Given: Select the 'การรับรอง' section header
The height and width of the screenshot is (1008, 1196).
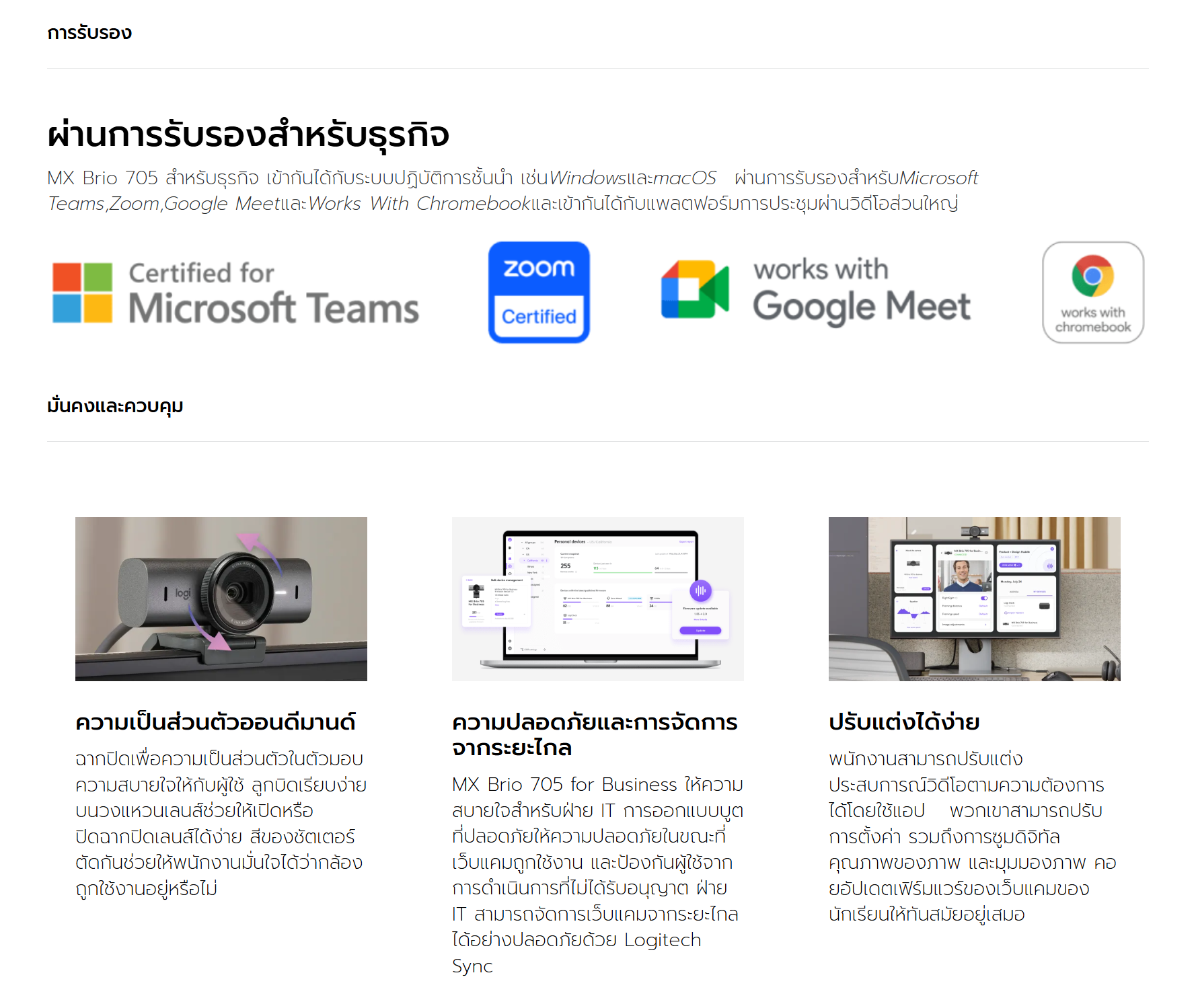Looking at the screenshot, I should [89, 33].
